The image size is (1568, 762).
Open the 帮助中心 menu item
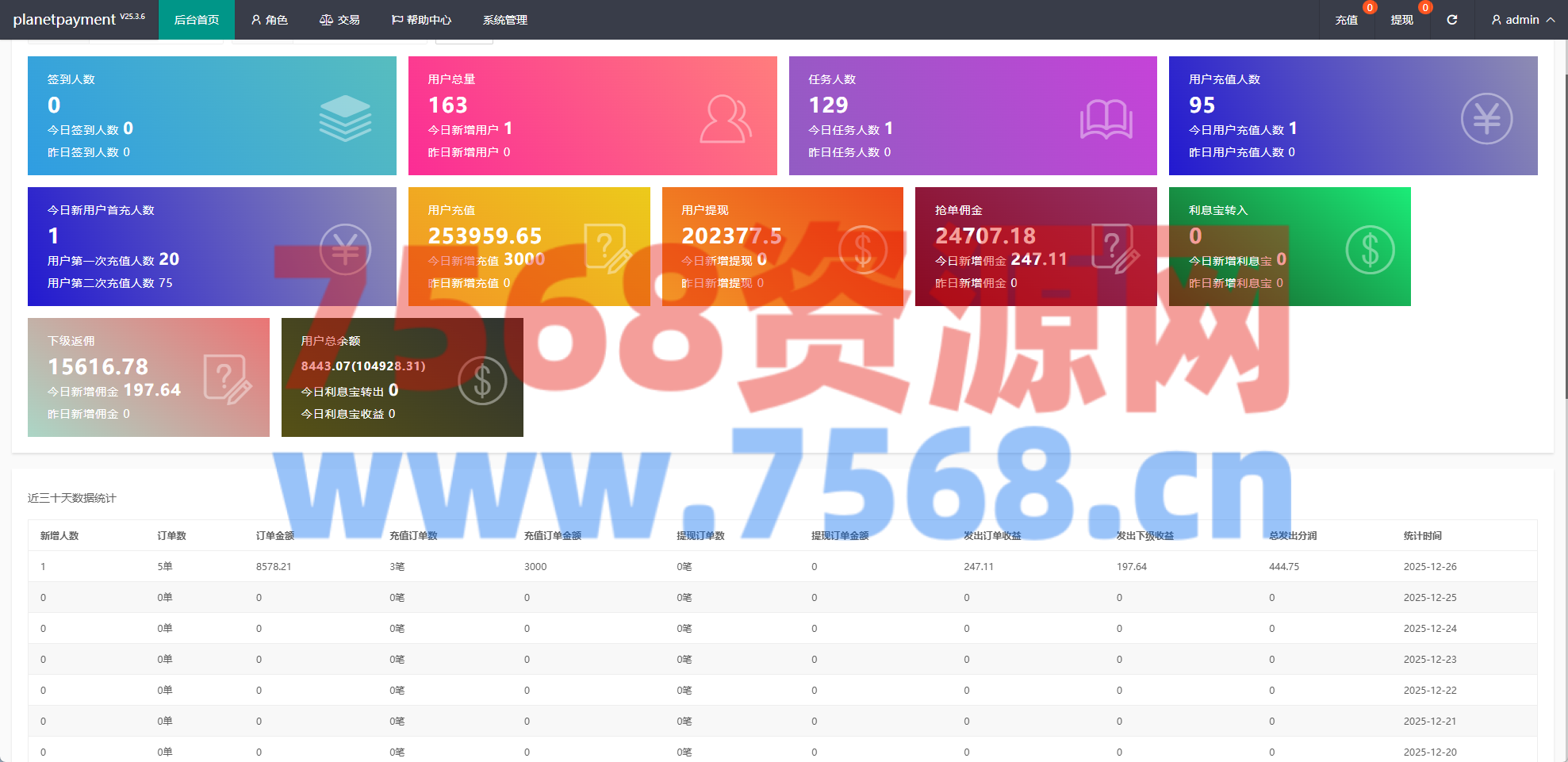point(421,20)
